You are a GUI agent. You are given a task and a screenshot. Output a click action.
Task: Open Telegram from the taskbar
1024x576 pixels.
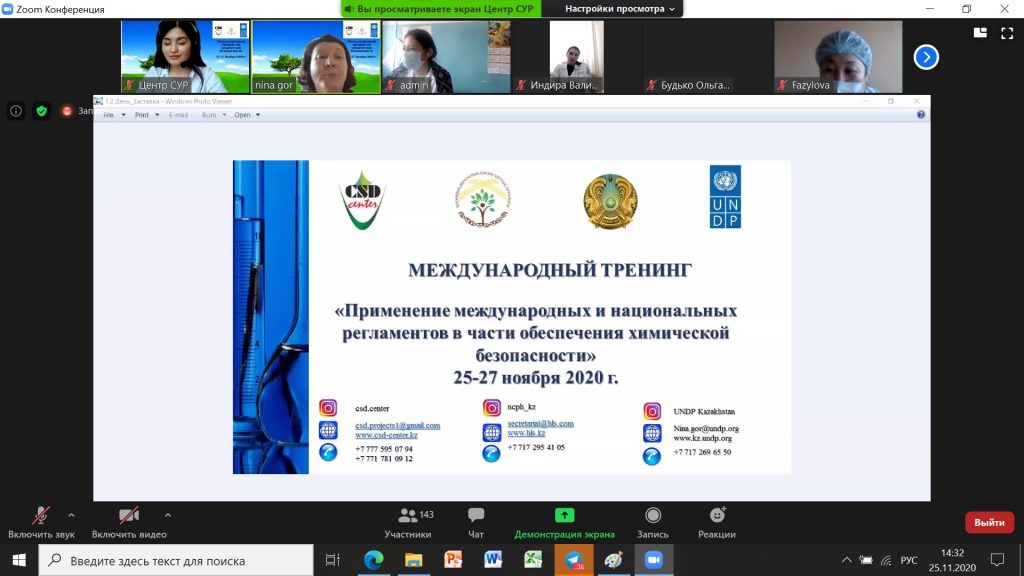coord(574,561)
